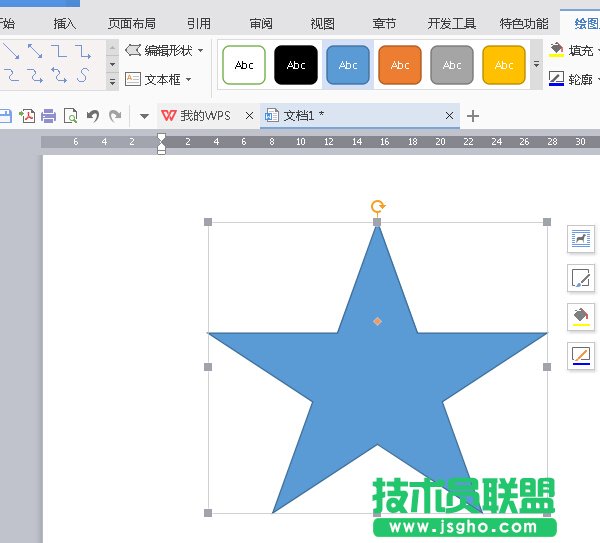
Task: Click the redo arrow in quick toolbar
Action: pos(115,116)
